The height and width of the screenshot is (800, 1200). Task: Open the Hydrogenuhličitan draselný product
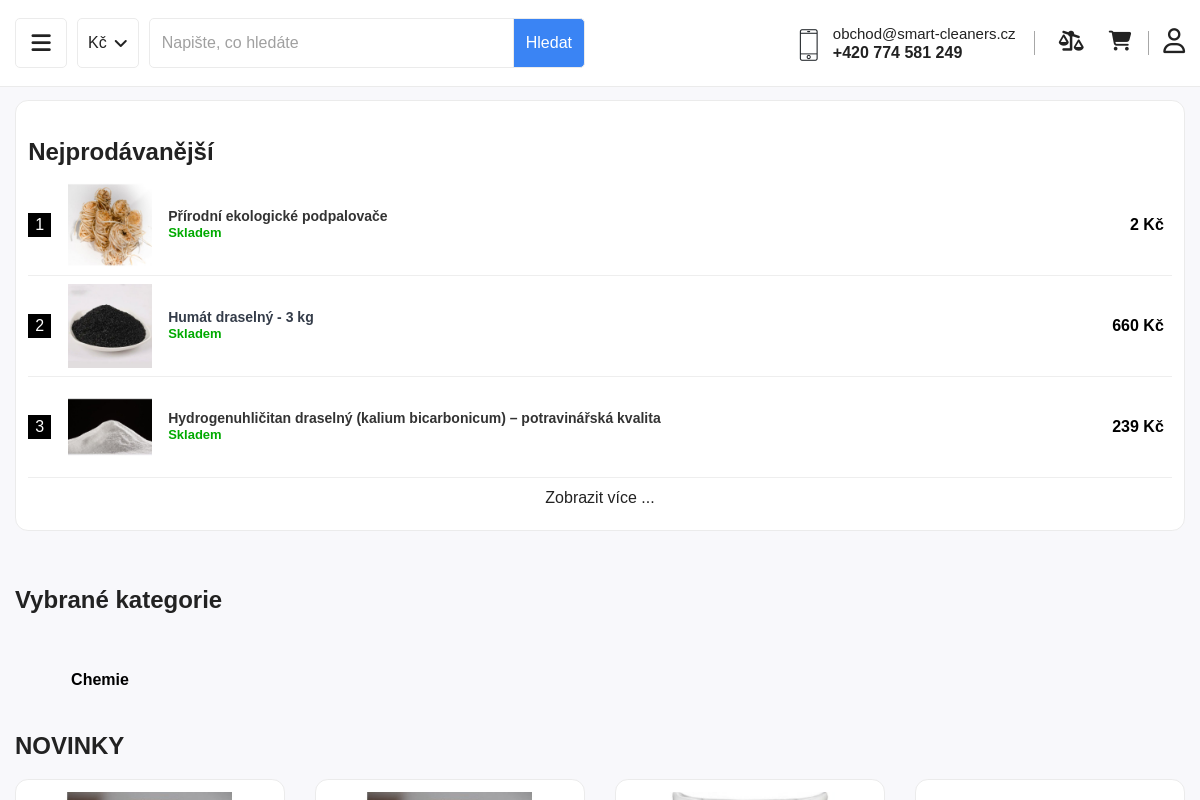414,418
